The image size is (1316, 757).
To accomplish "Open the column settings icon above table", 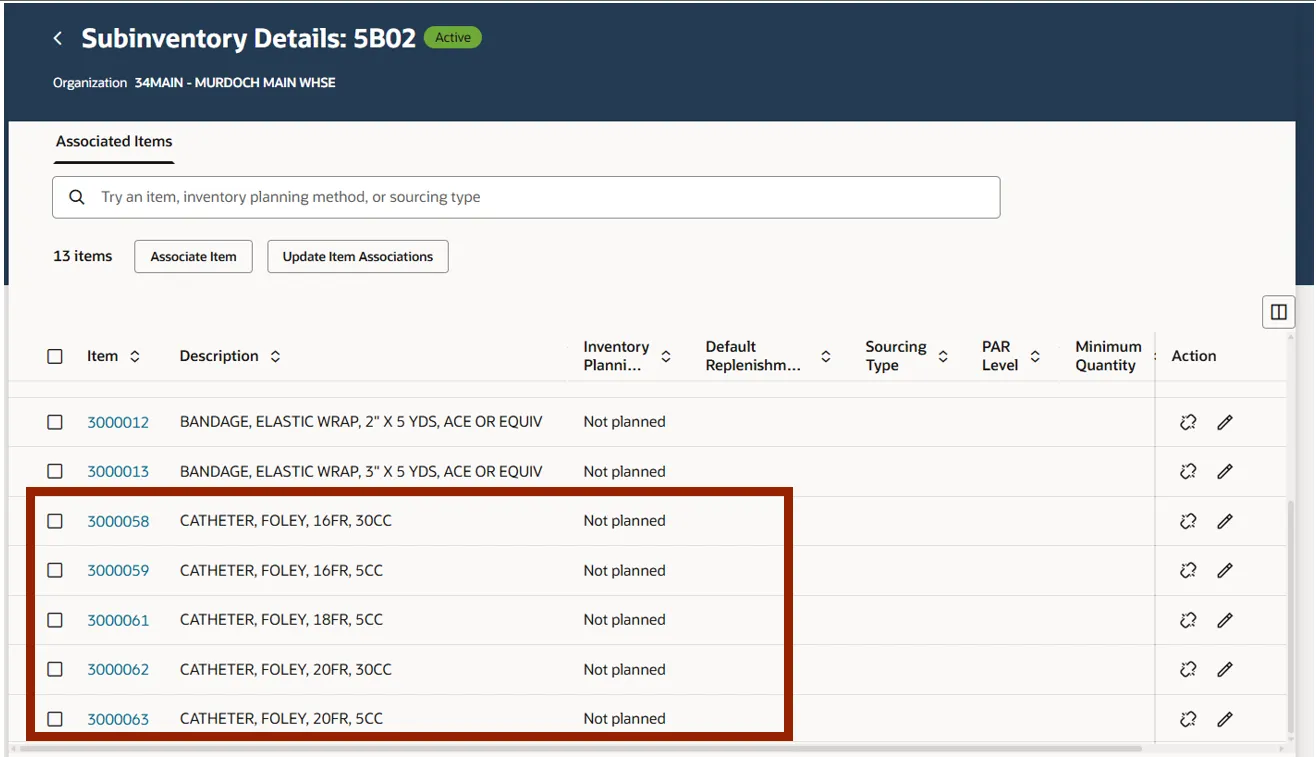I will 1278,312.
